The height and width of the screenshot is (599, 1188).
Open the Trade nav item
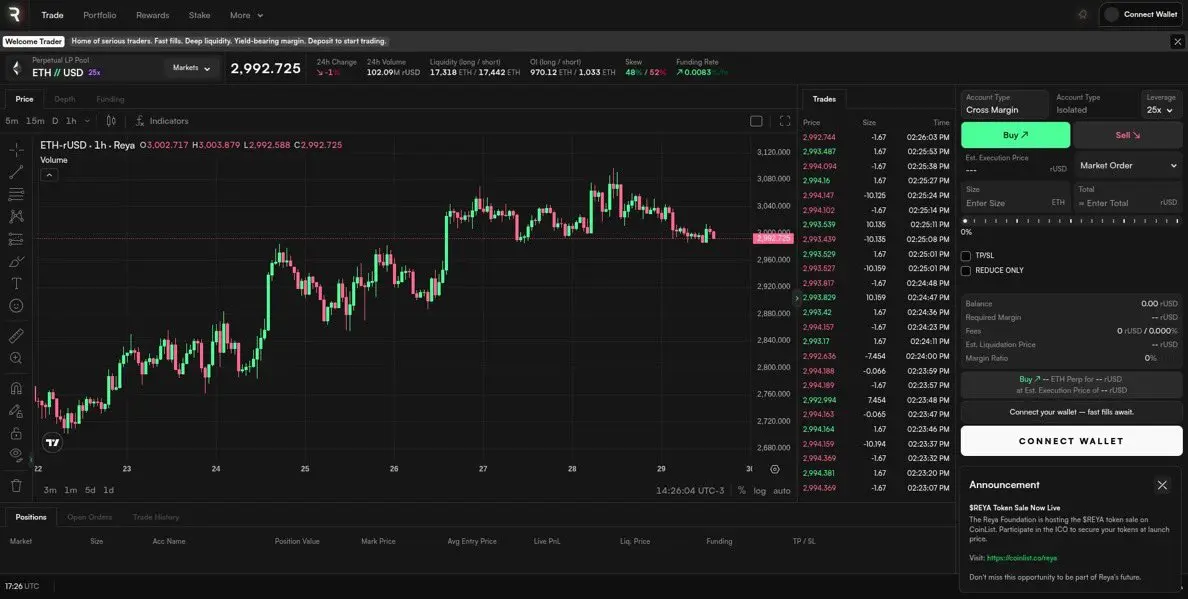coord(52,15)
